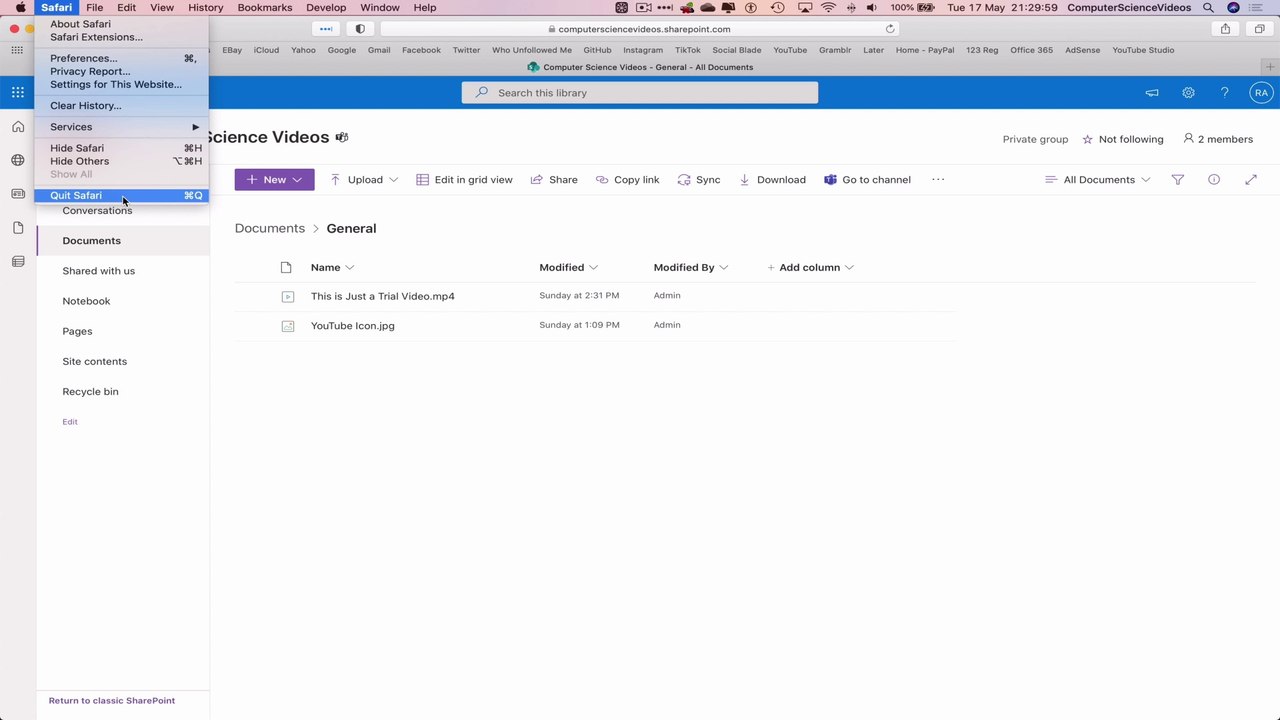The height and width of the screenshot is (720, 1280).
Task: Expand the New button dropdown
Action: [297, 180]
